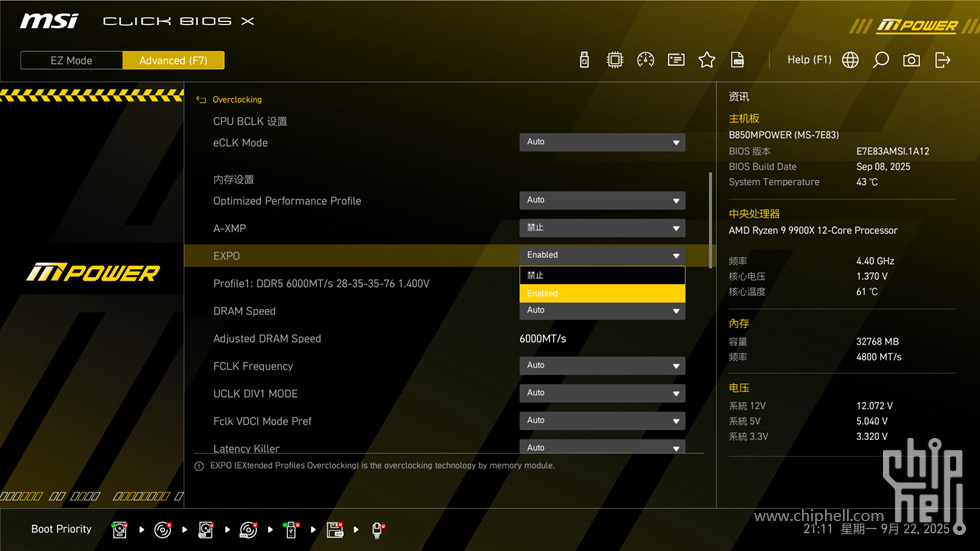Click the B850MPOWER (MS-7E83) board name
This screenshot has height=551, width=980.
784,135
